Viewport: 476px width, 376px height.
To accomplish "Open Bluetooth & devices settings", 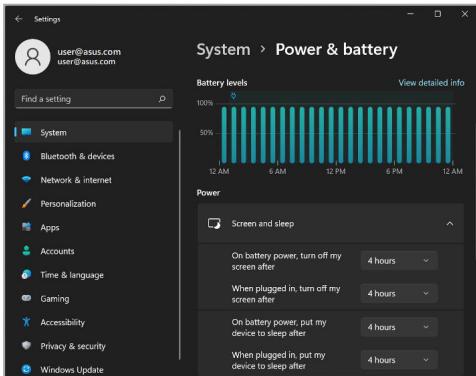I will click(94, 156).
